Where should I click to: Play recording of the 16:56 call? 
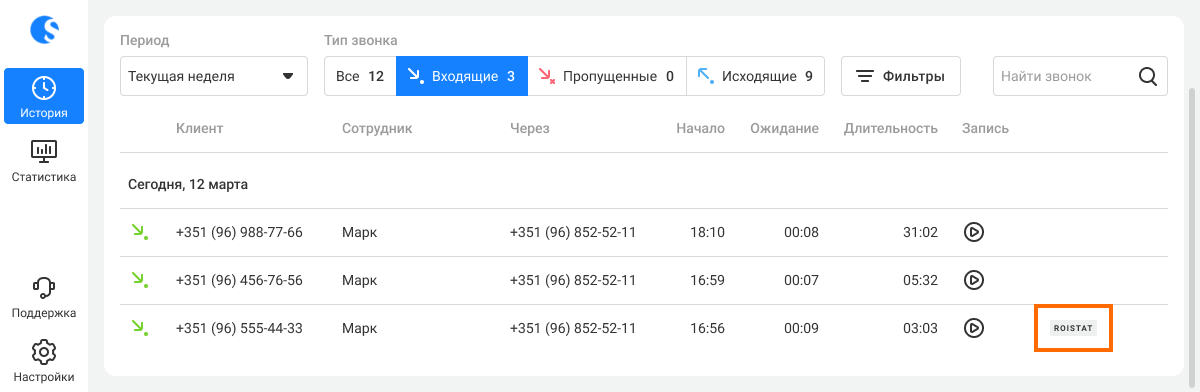[974, 327]
